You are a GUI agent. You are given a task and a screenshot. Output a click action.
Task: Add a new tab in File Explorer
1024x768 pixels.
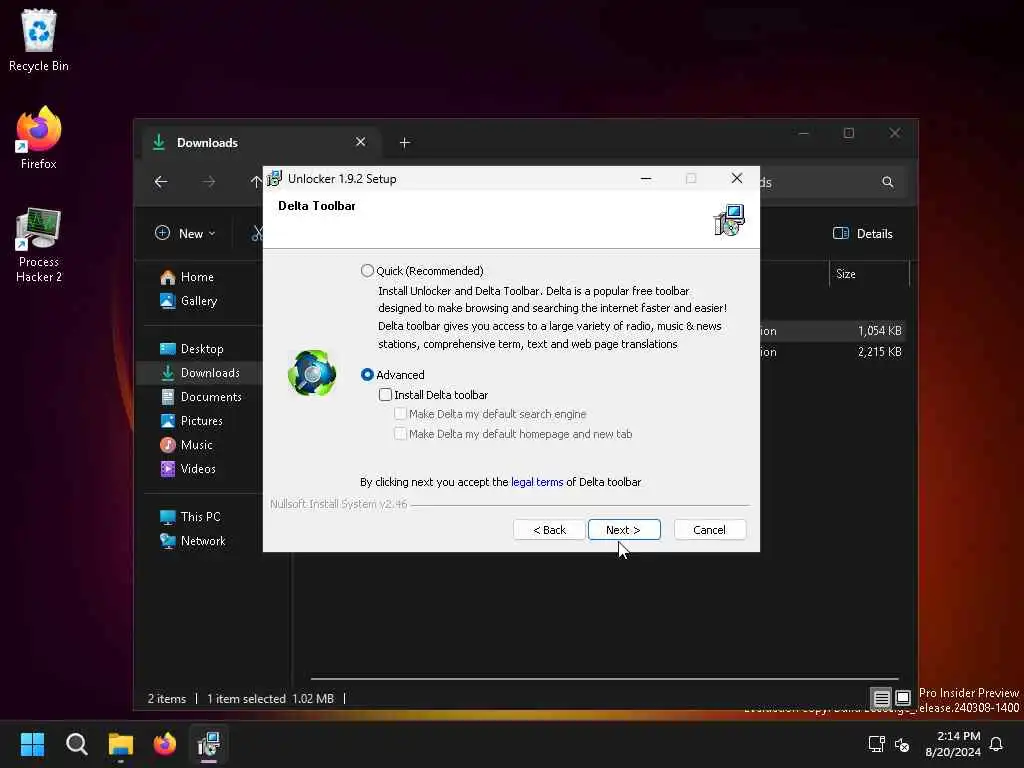click(405, 142)
